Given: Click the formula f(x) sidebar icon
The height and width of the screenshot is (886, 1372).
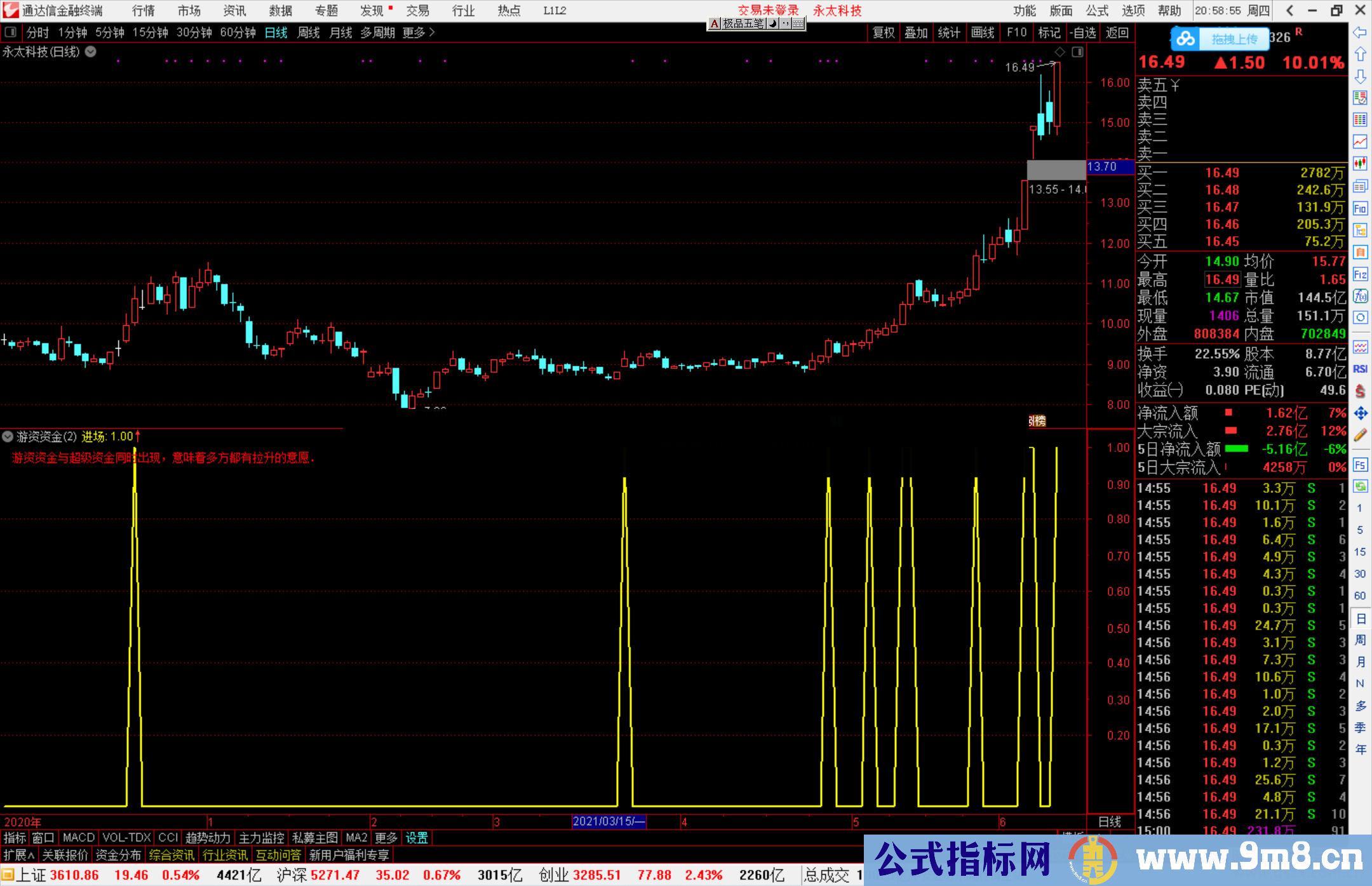Looking at the screenshot, I should [1360, 296].
